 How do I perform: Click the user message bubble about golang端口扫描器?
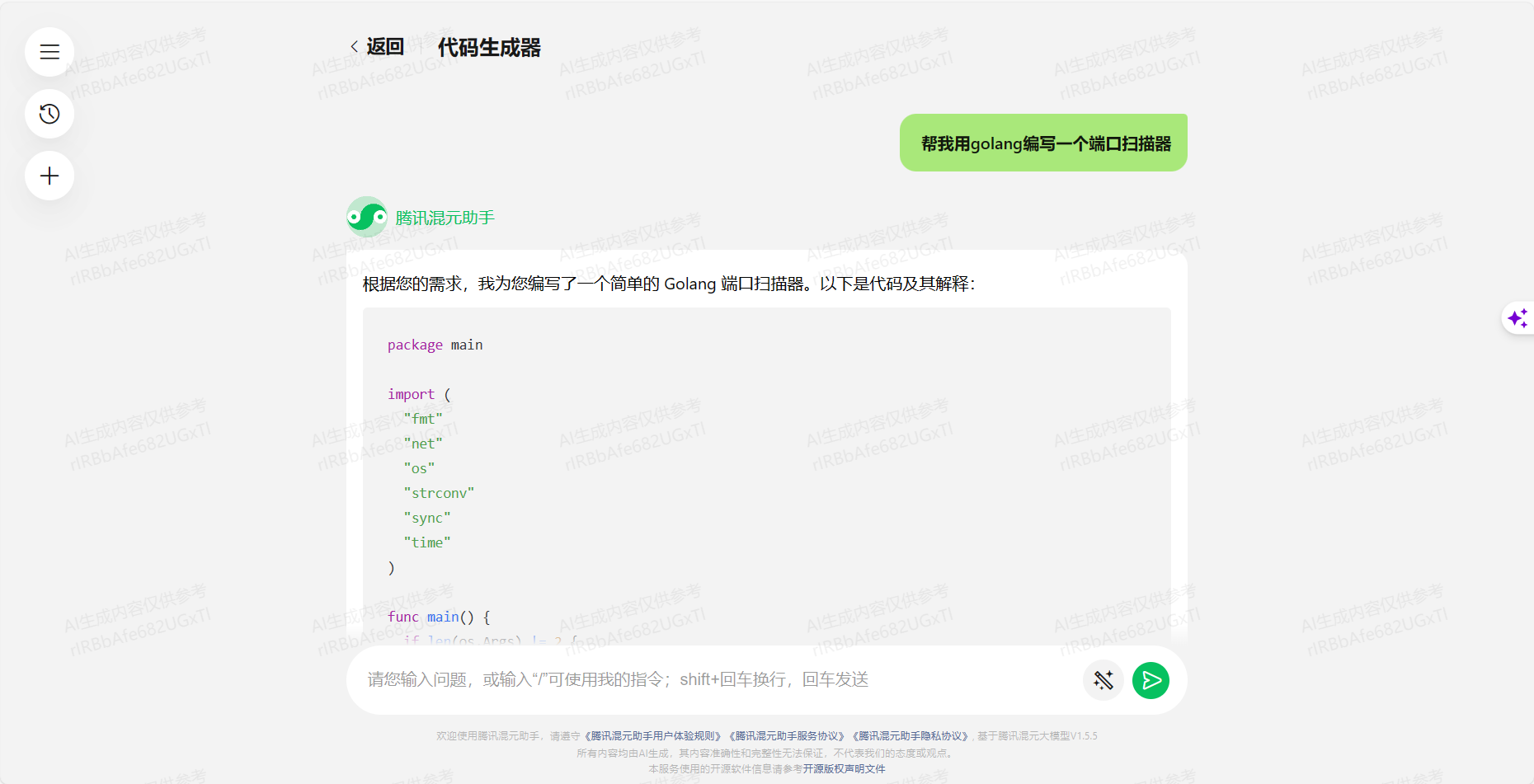click(x=1043, y=143)
